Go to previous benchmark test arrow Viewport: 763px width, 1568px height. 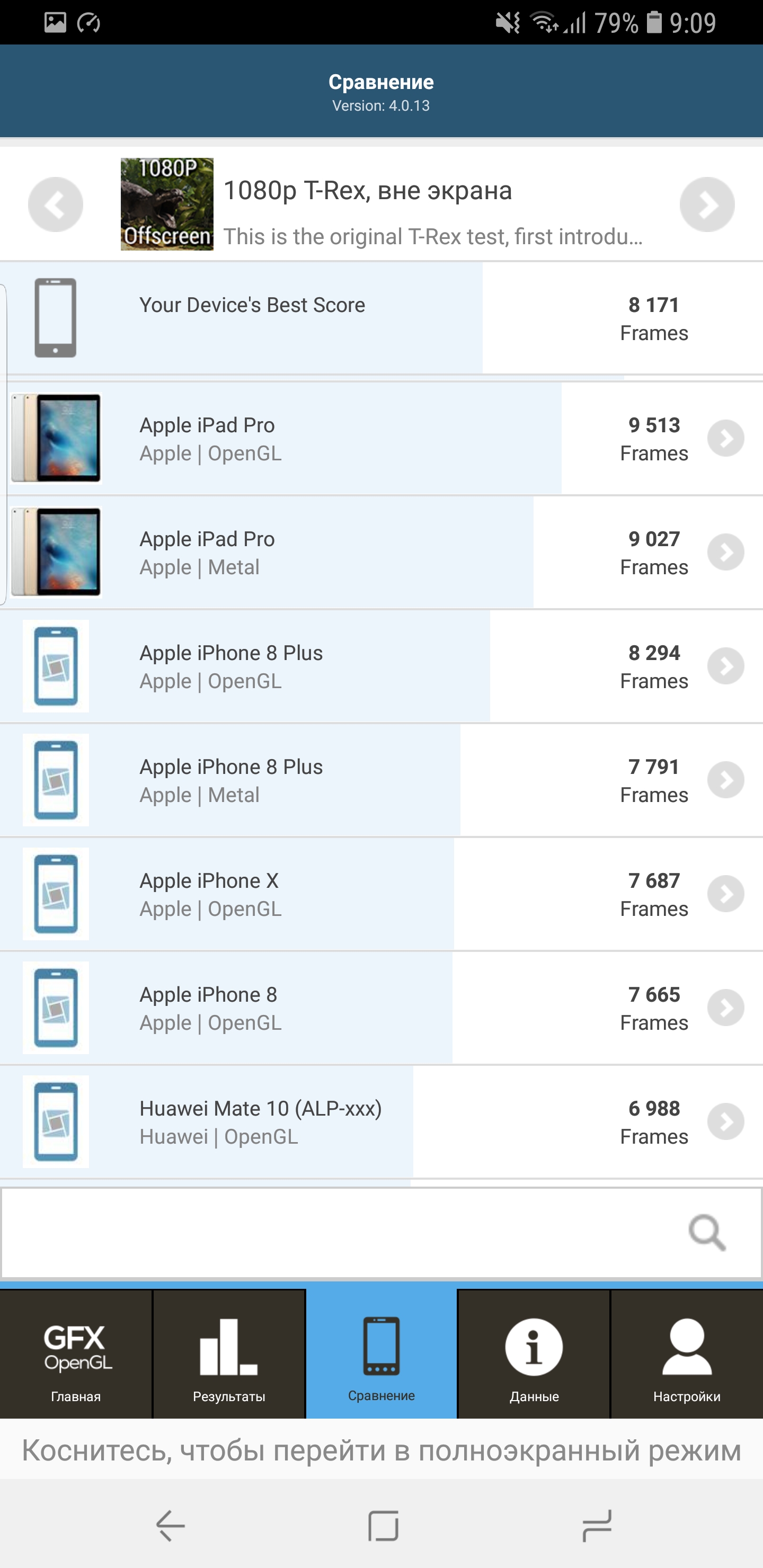56,204
